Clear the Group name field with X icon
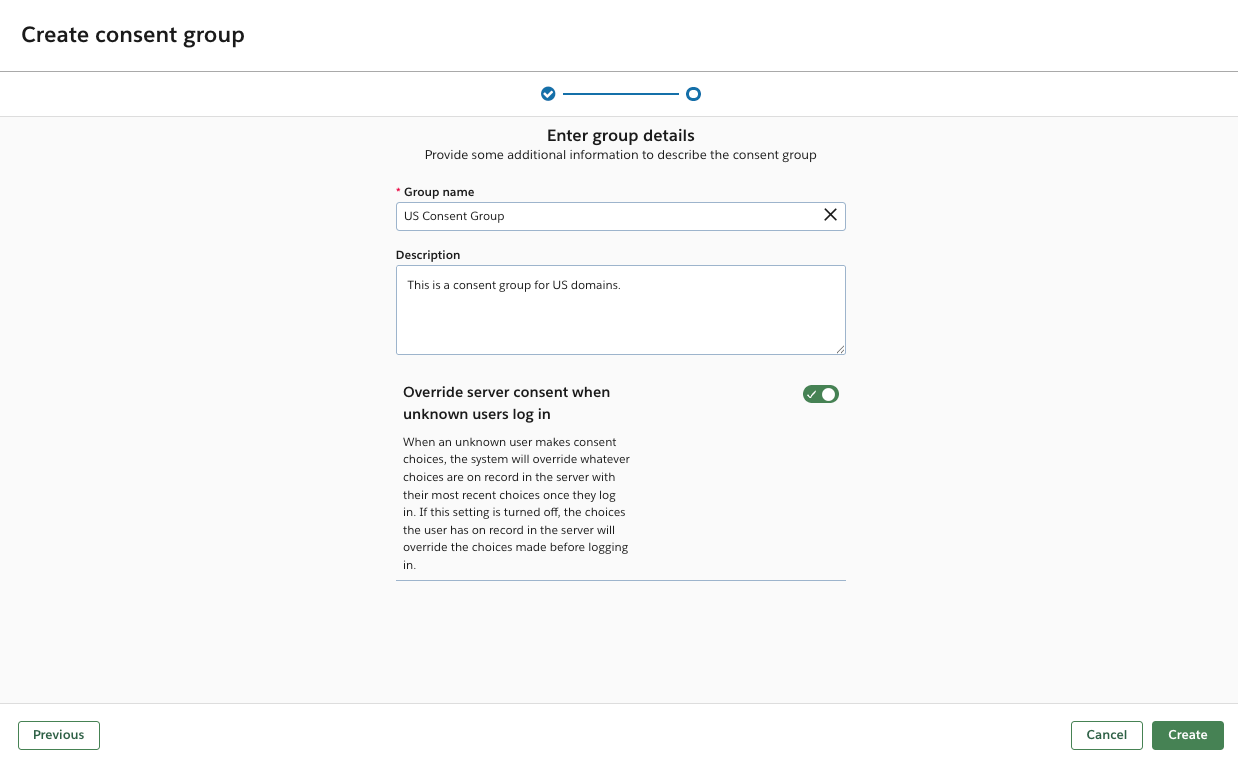 [x=830, y=215]
